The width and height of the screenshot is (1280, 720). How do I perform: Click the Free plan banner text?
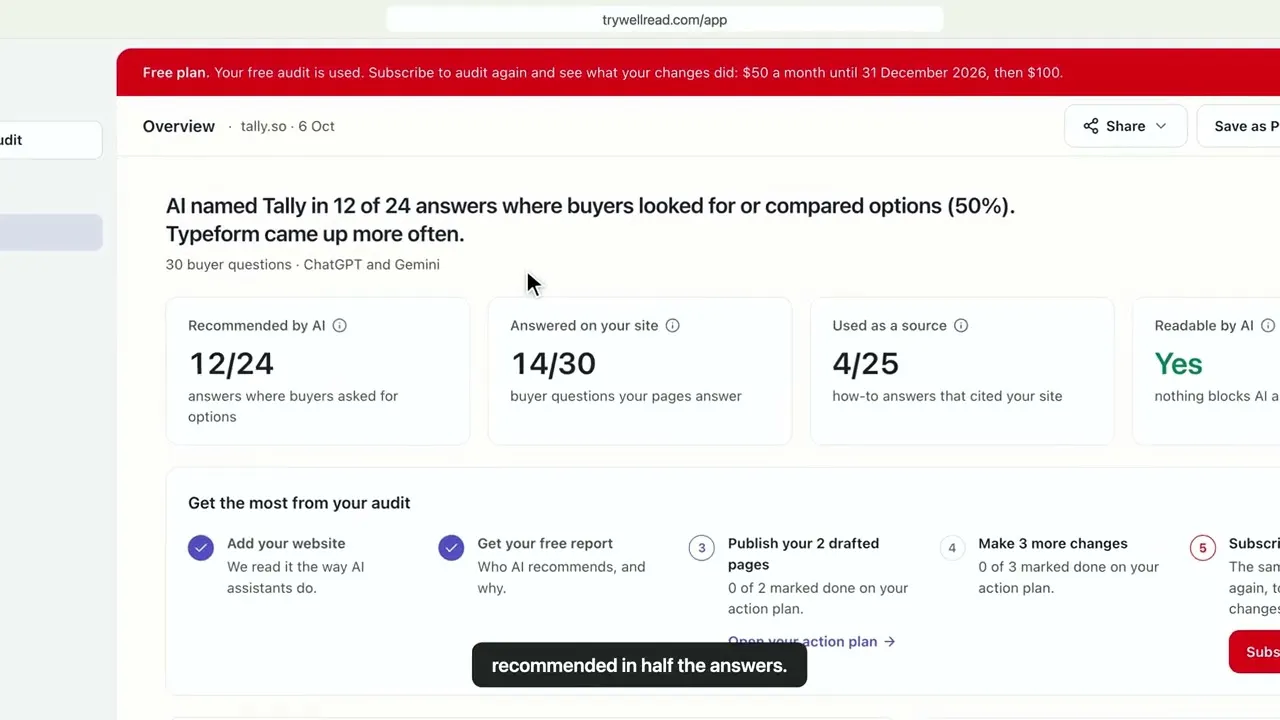603,72
